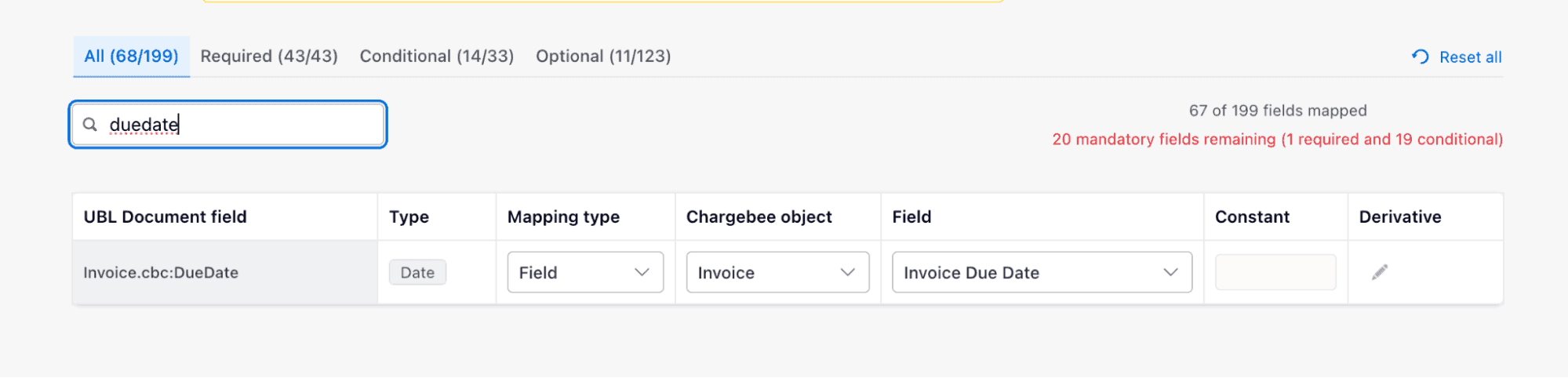Click the magnifier icon in search box
1568x378 pixels.
[x=90, y=125]
